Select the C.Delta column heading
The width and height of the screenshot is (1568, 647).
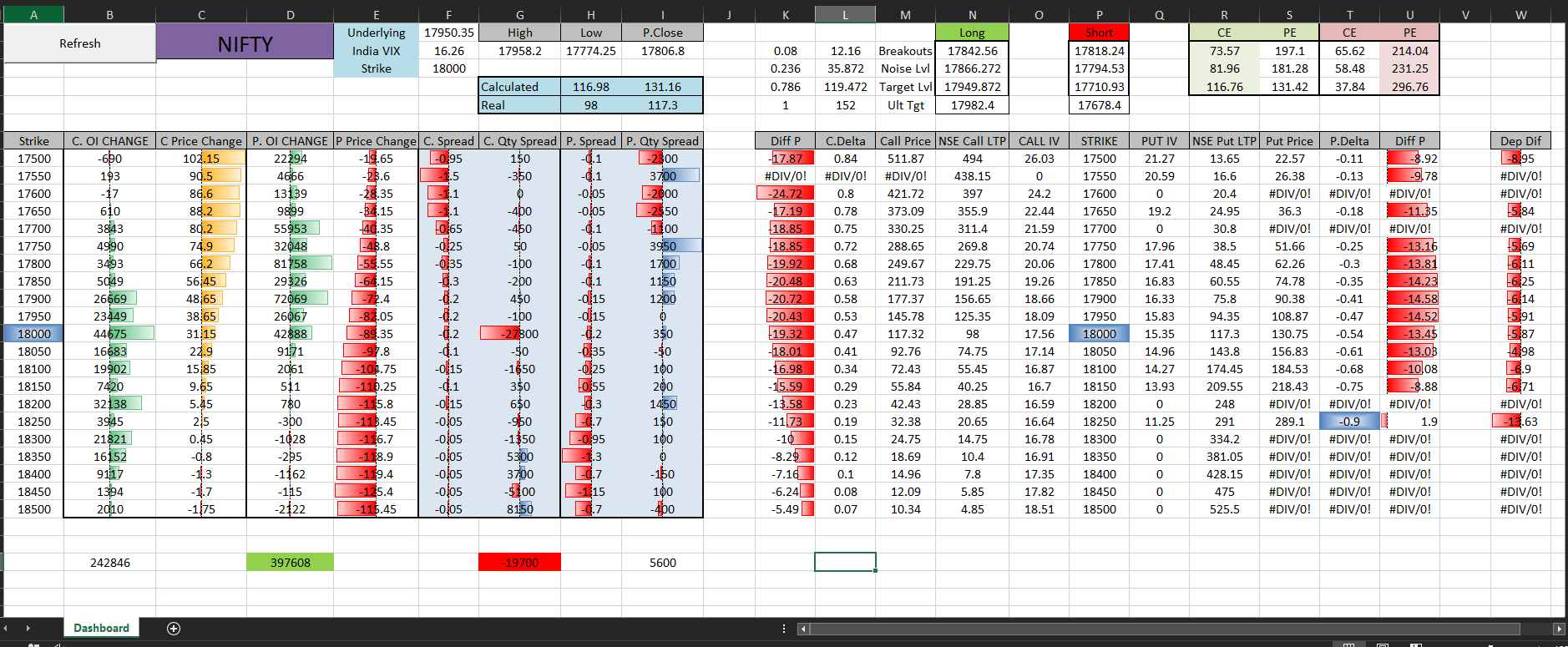coord(845,141)
